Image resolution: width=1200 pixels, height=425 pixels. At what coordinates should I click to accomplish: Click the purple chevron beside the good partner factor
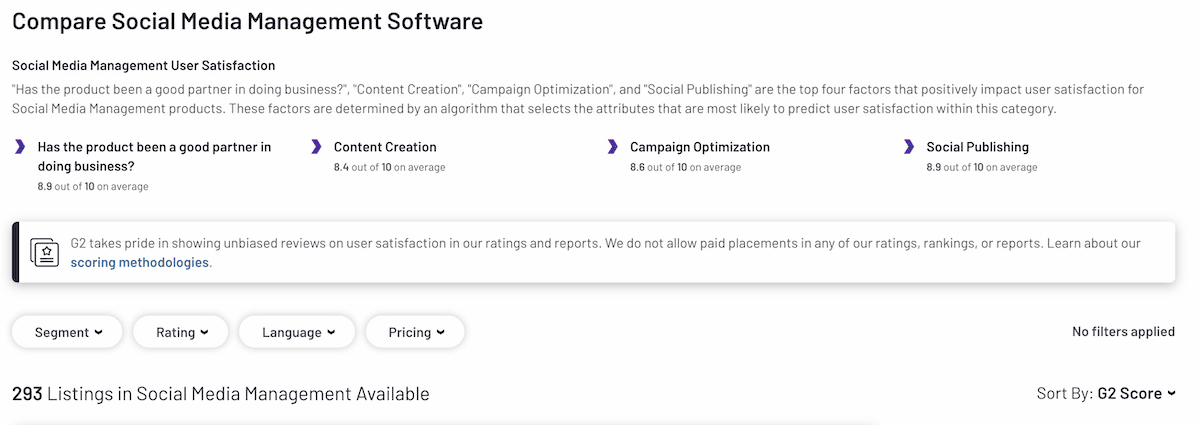click(x=20, y=147)
